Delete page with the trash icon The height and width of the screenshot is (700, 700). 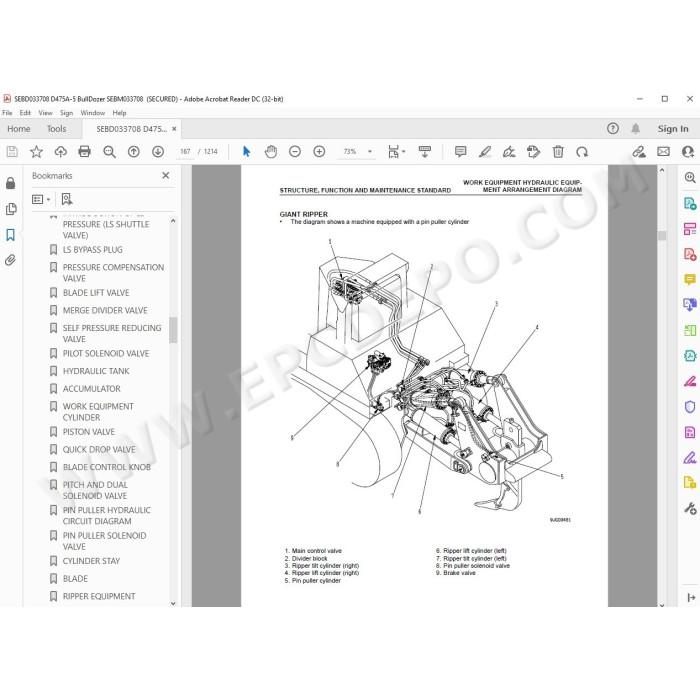point(558,152)
